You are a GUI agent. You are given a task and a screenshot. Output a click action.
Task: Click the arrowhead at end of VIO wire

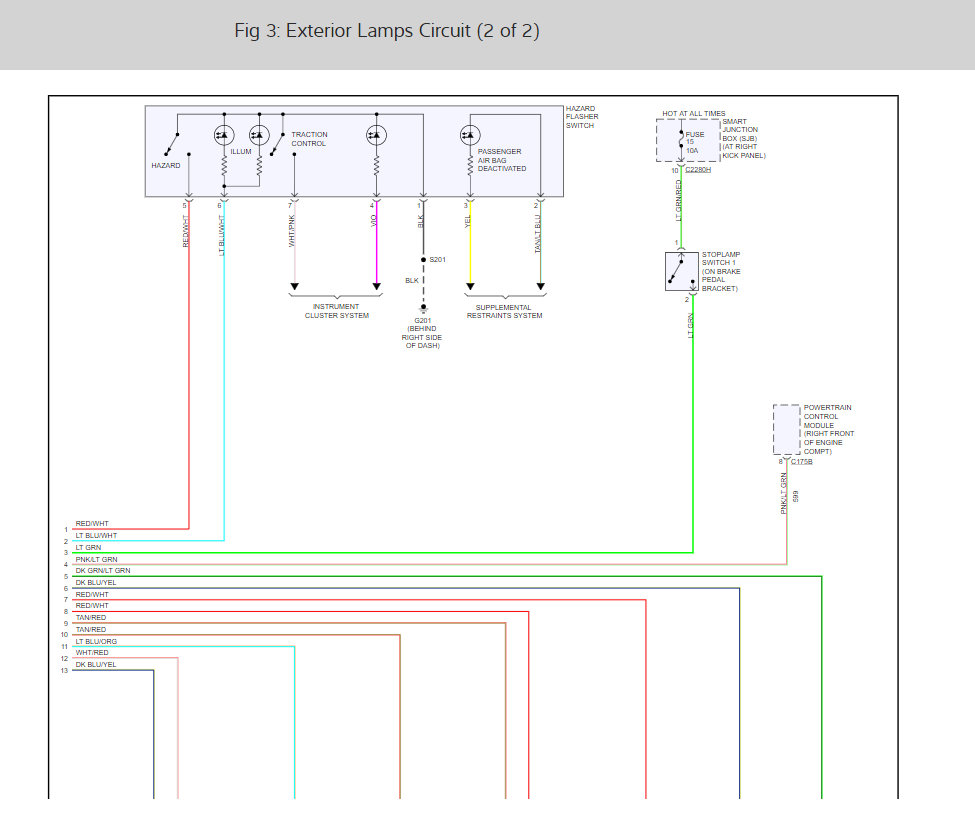(x=376, y=287)
